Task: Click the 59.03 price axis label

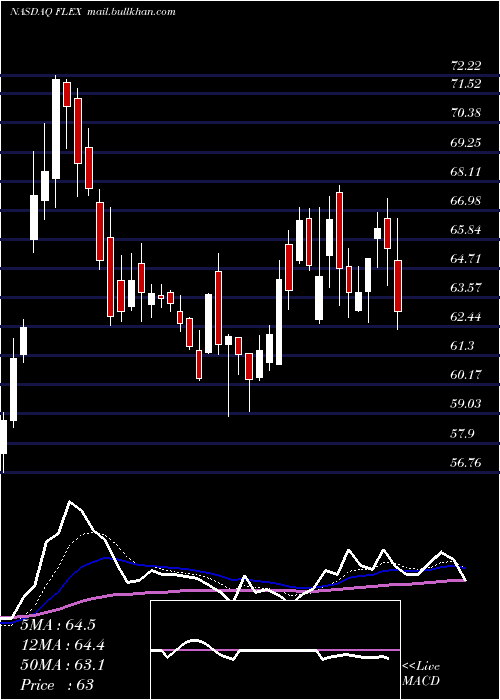Action: (466, 404)
